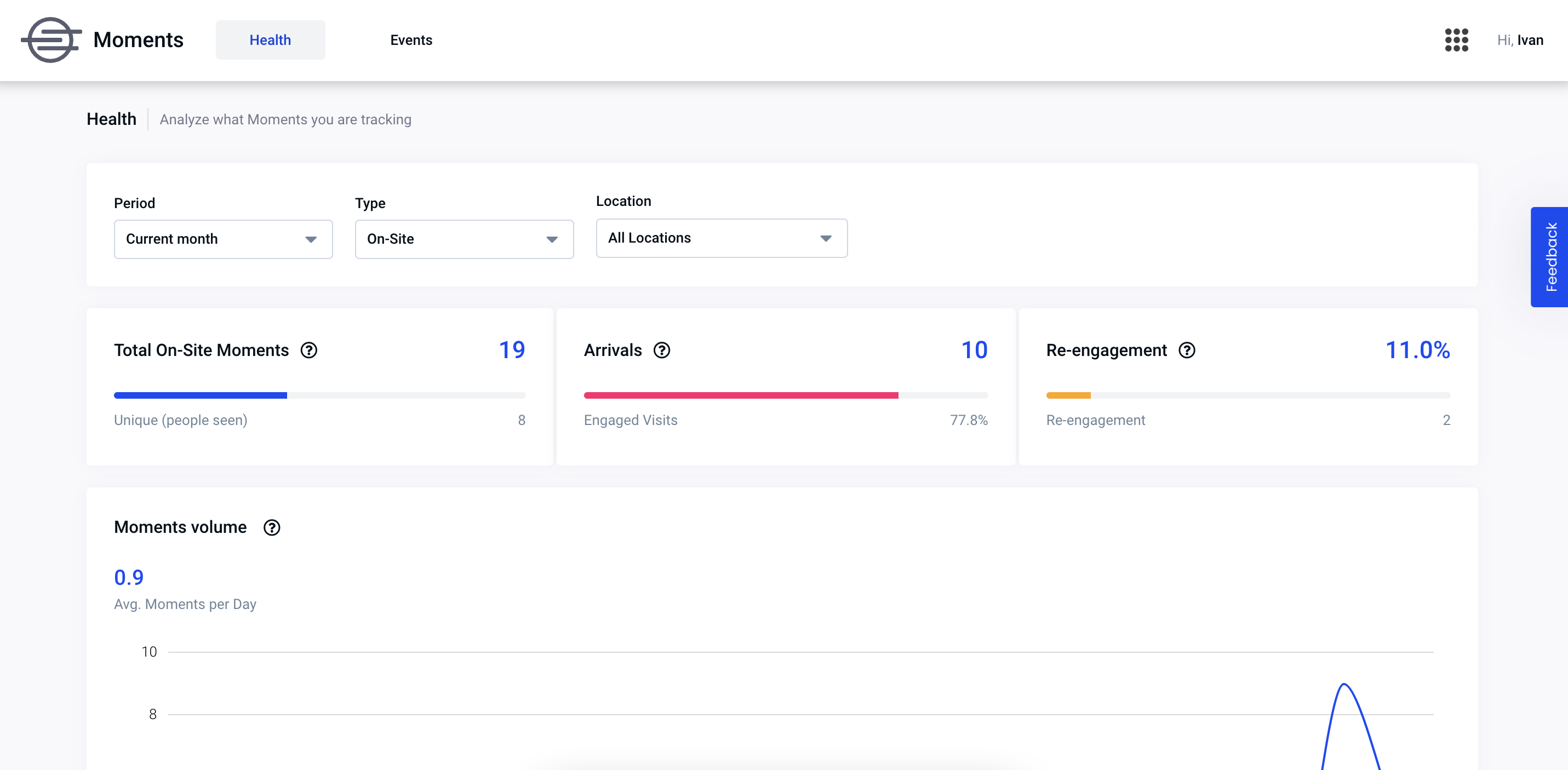Open the apps grid launcher
This screenshot has height=770, width=1568.
tap(1456, 40)
